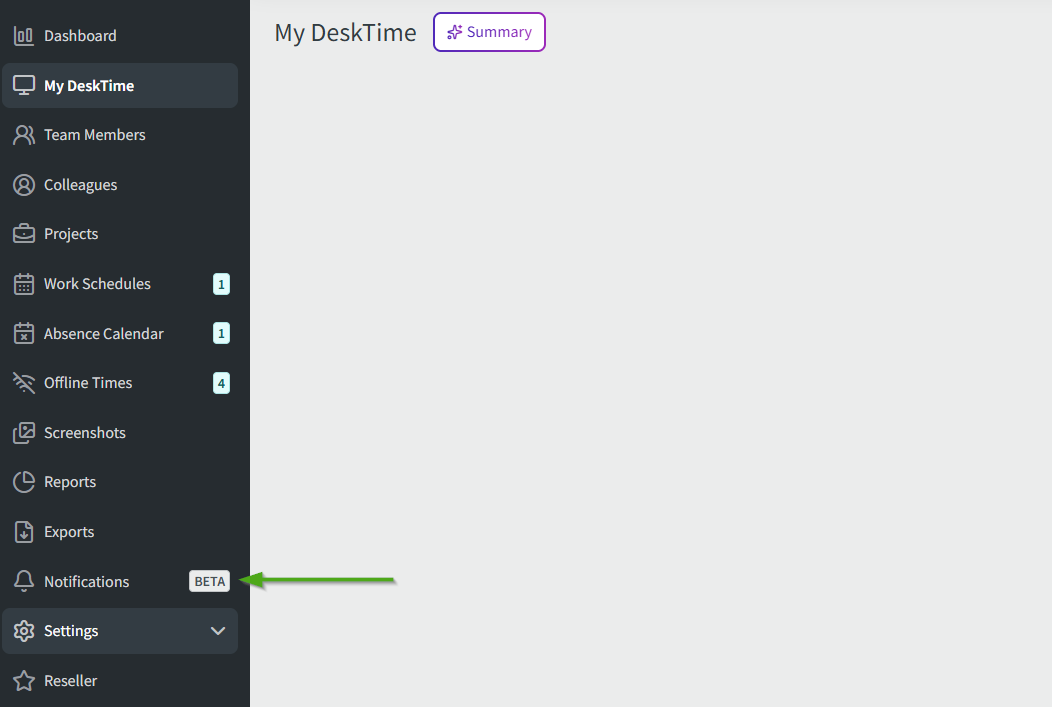This screenshot has height=707, width=1052.
Task: Click the Reseller star icon
Action: point(24,681)
